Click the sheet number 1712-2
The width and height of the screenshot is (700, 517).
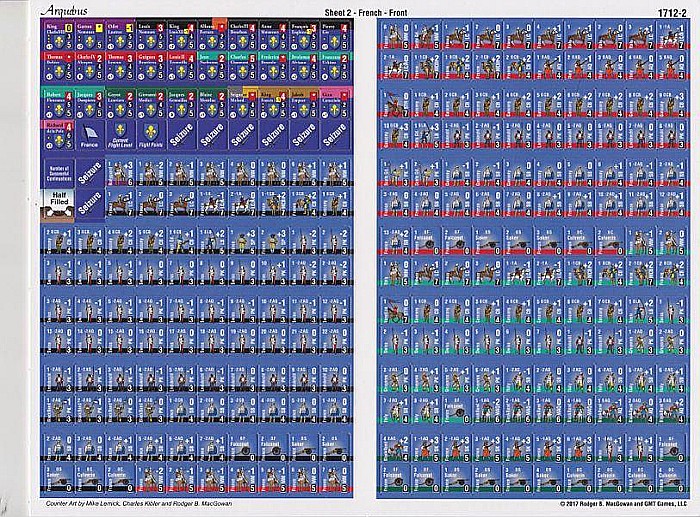[x=672, y=13]
